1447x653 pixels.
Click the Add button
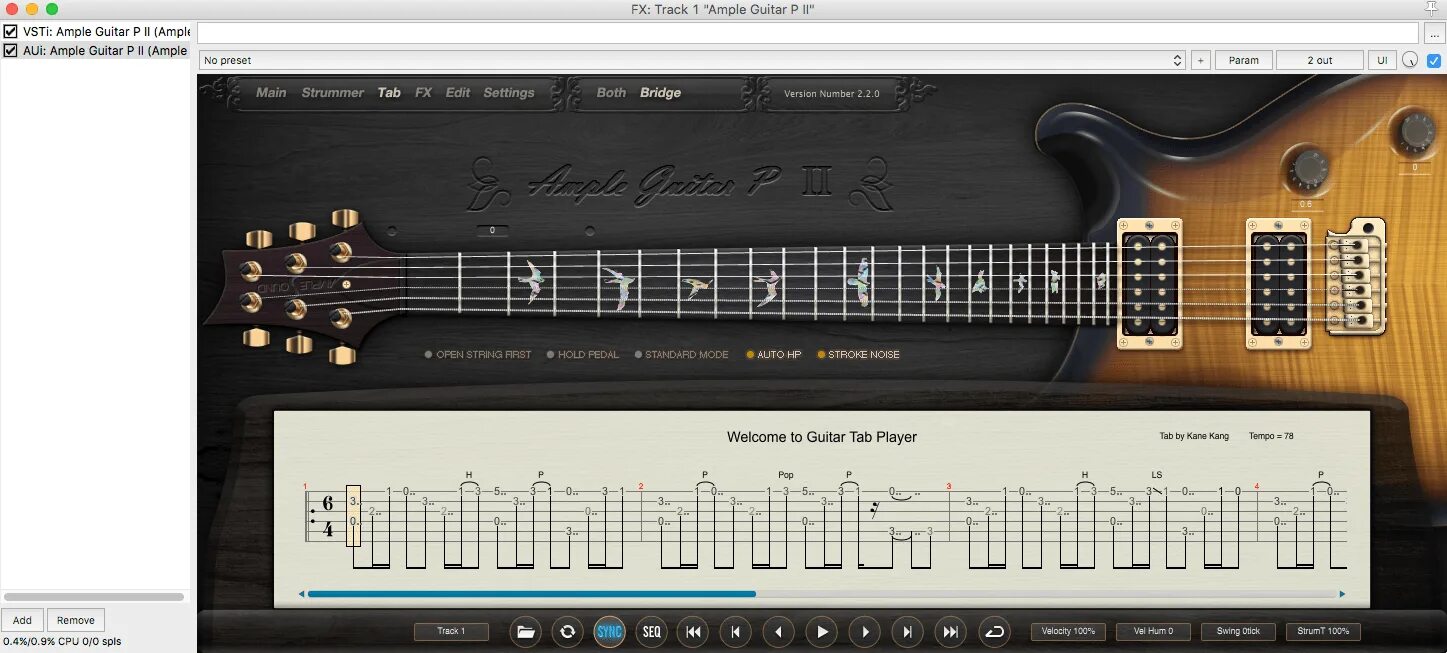point(22,620)
